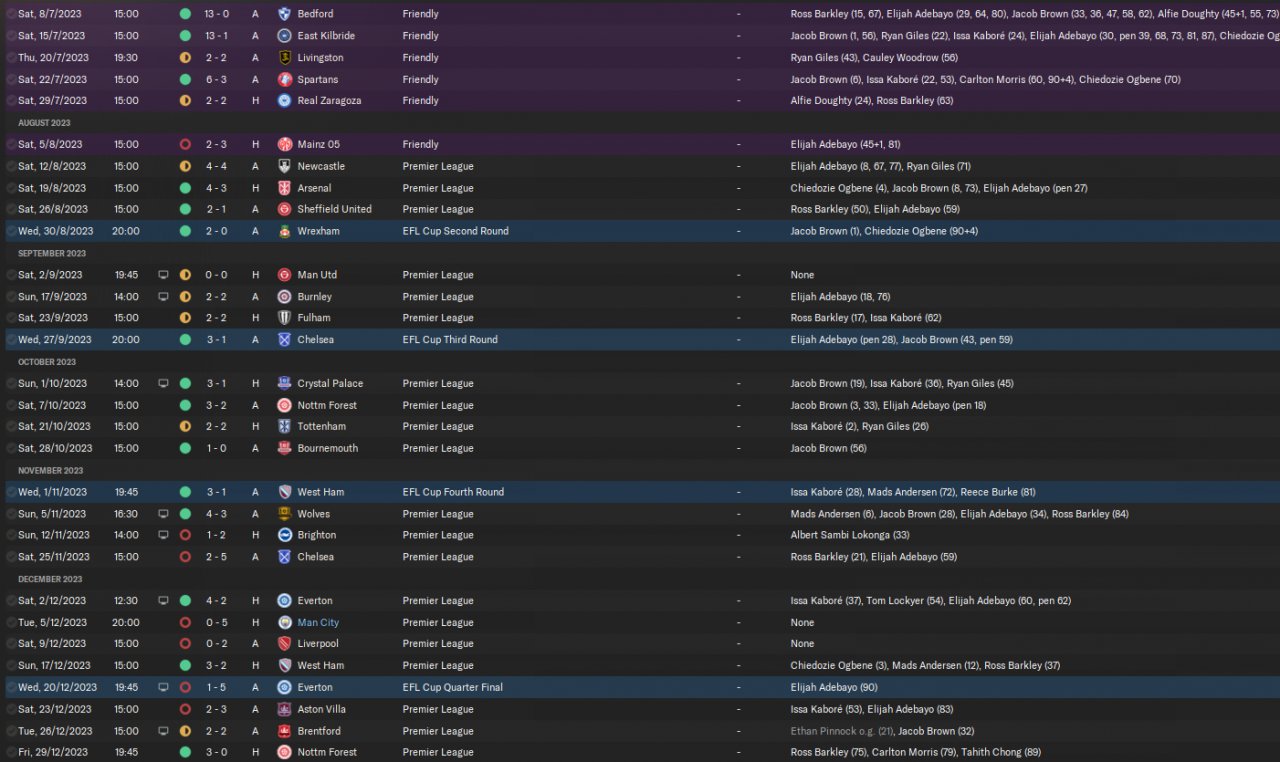Open the Man City name link

click(x=318, y=623)
